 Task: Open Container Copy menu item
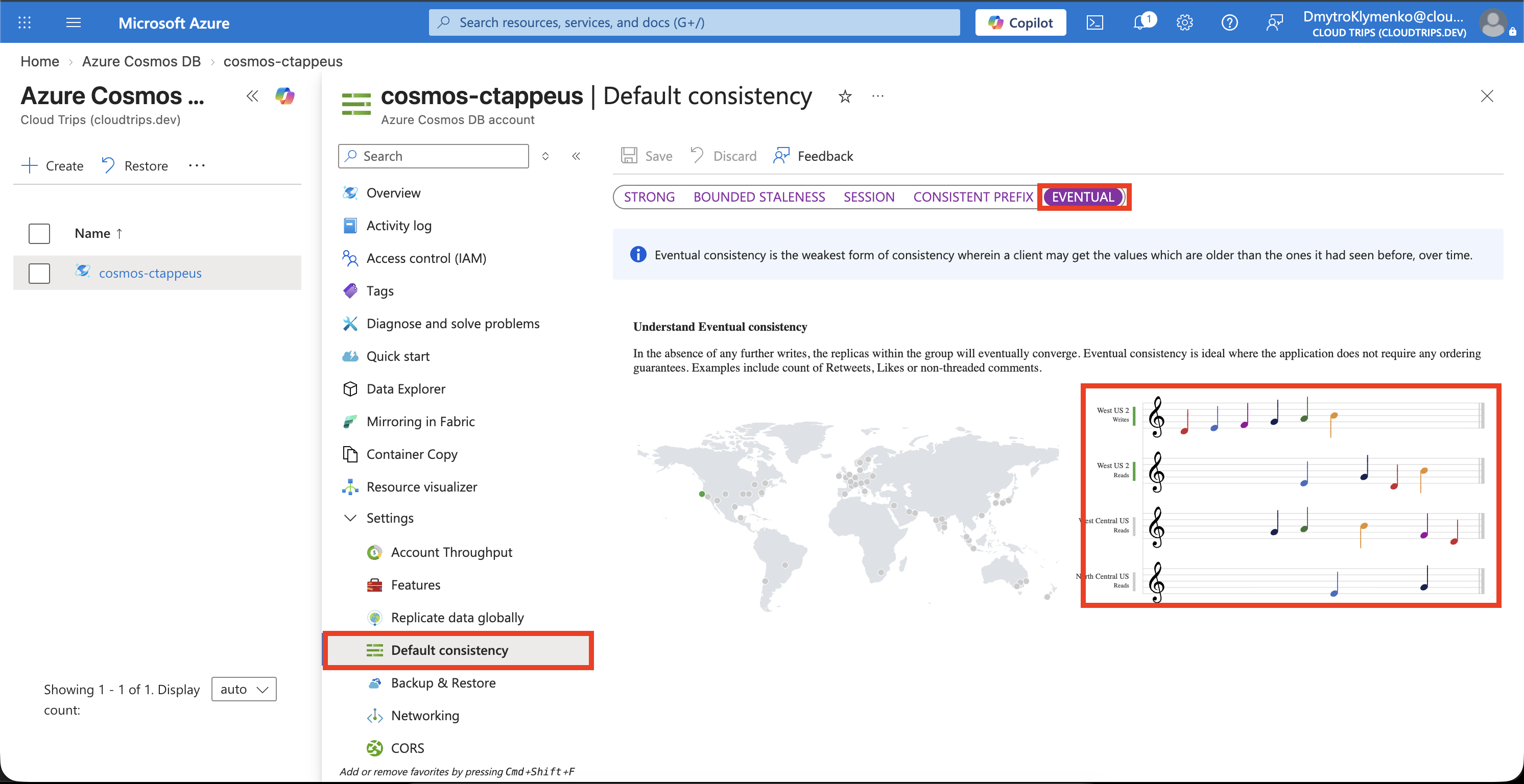coord(412,454)
